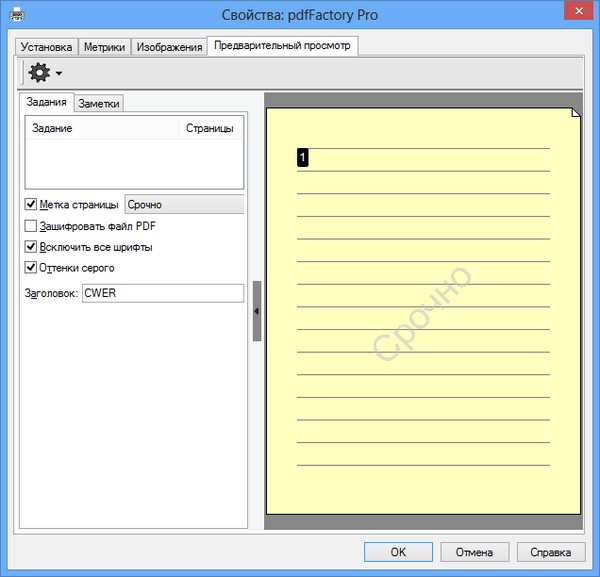This screenshot has width=600, height=577.
Task: Open the Изображения tab
Action: [169, 47]
